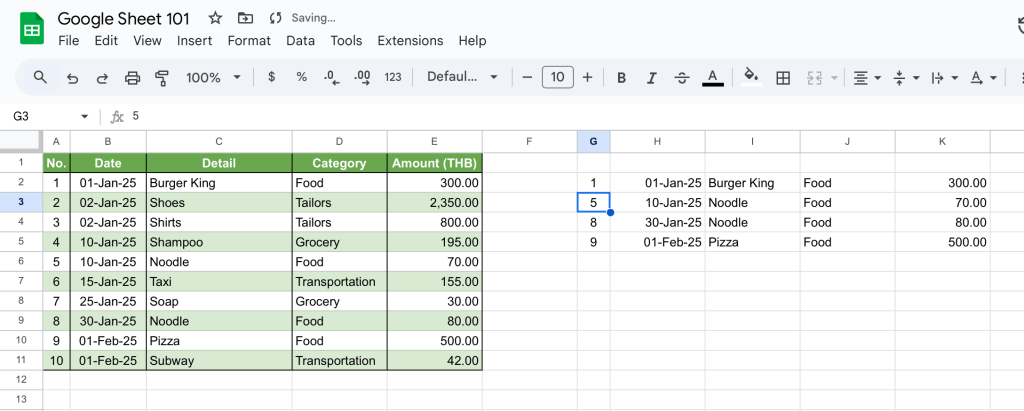
Task: Open the Extensions menu
Action: pos(410,41)
